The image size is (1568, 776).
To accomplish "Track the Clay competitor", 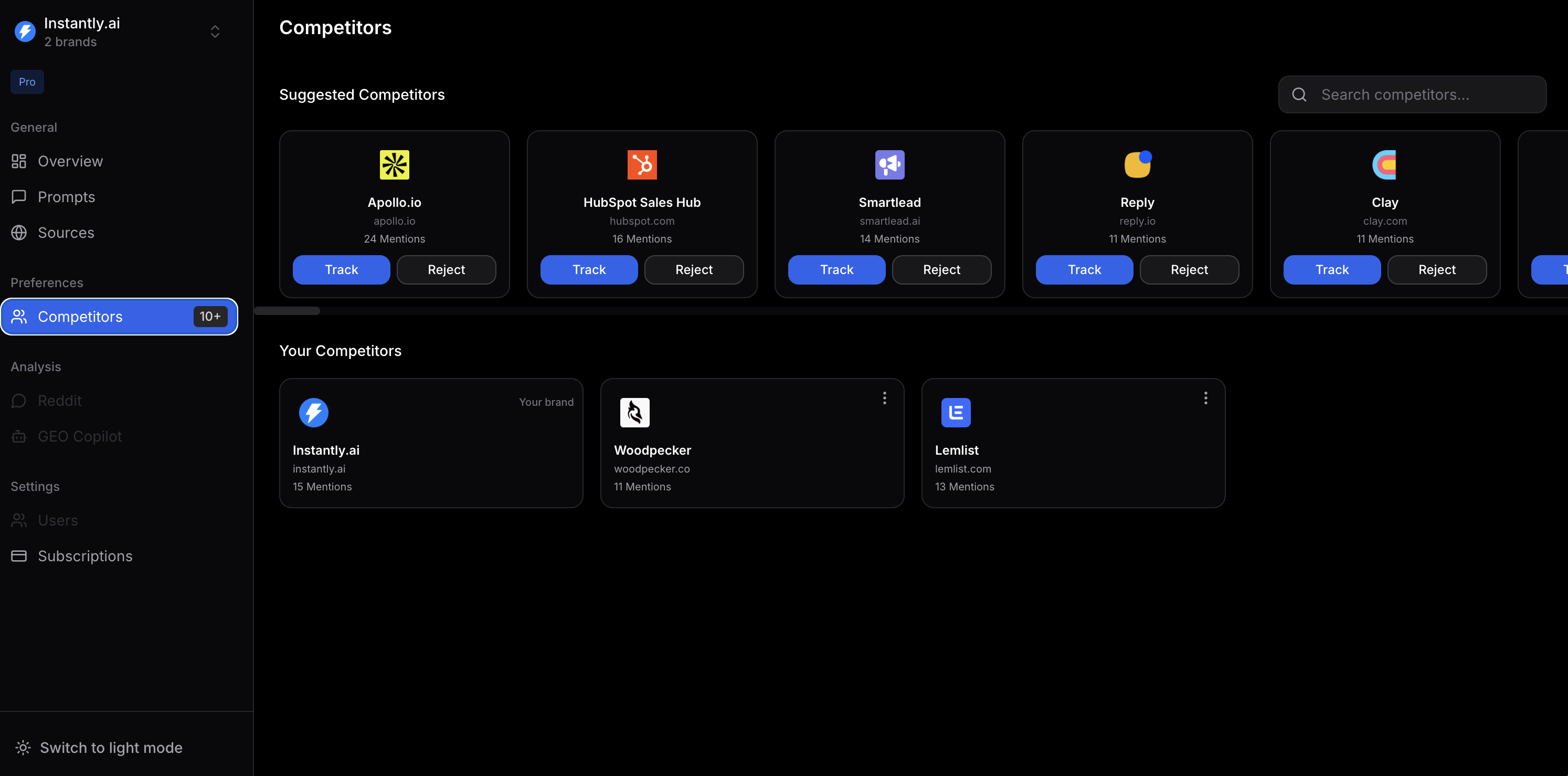I will 1332,270.
